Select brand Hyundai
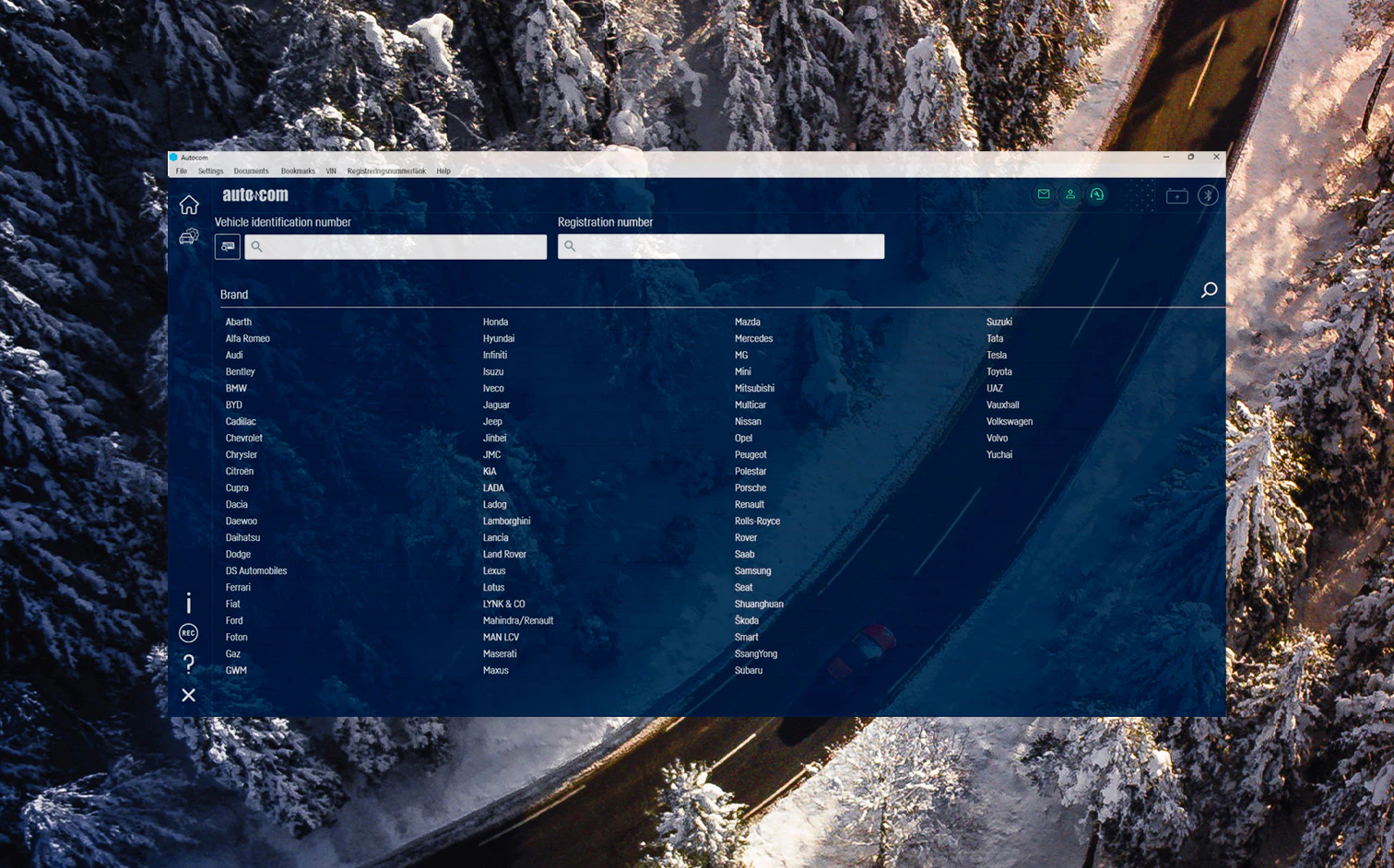 499,338
